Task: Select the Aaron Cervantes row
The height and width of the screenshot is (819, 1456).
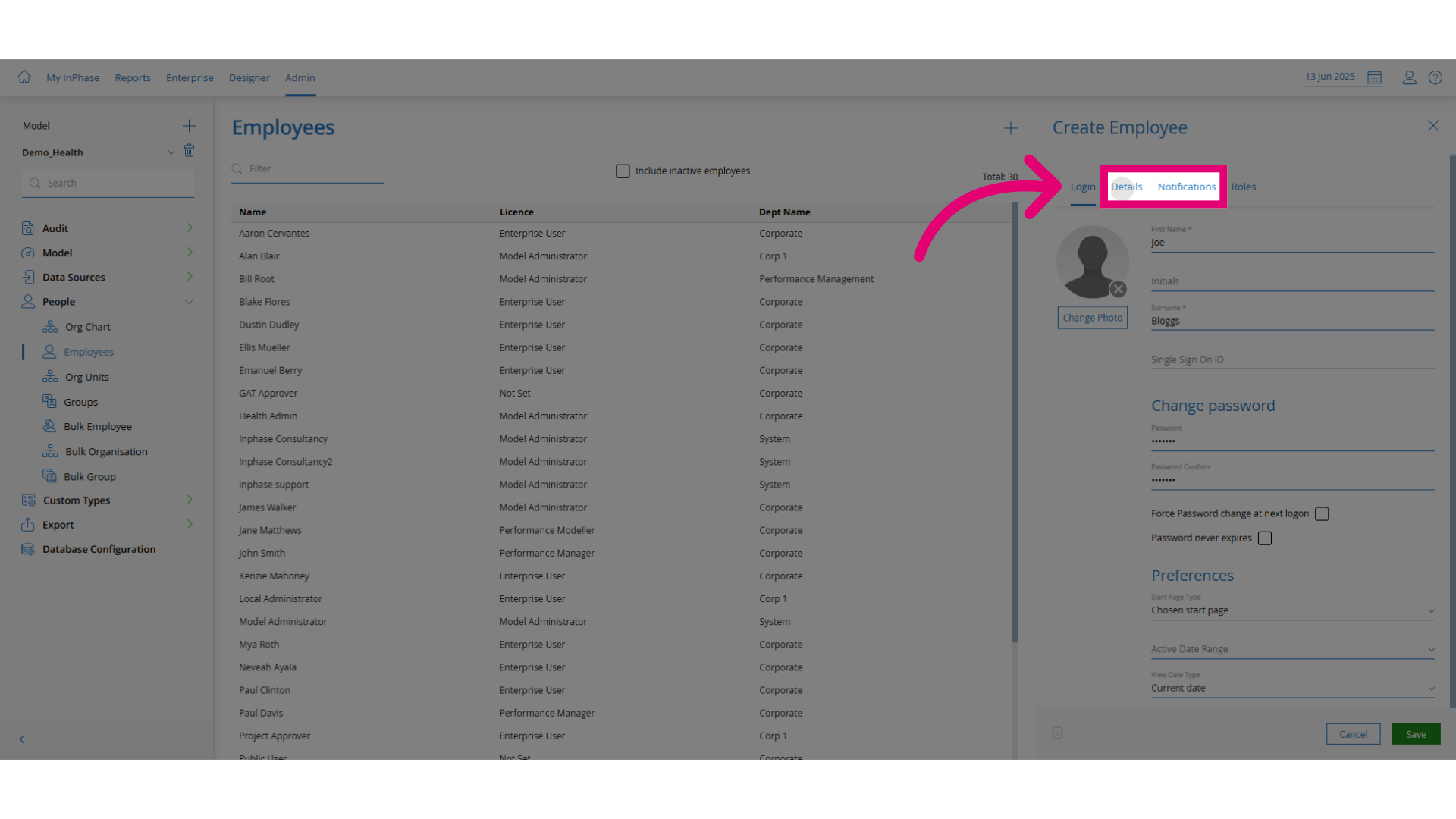Action: pyautogui.click(x=622, y=234)
